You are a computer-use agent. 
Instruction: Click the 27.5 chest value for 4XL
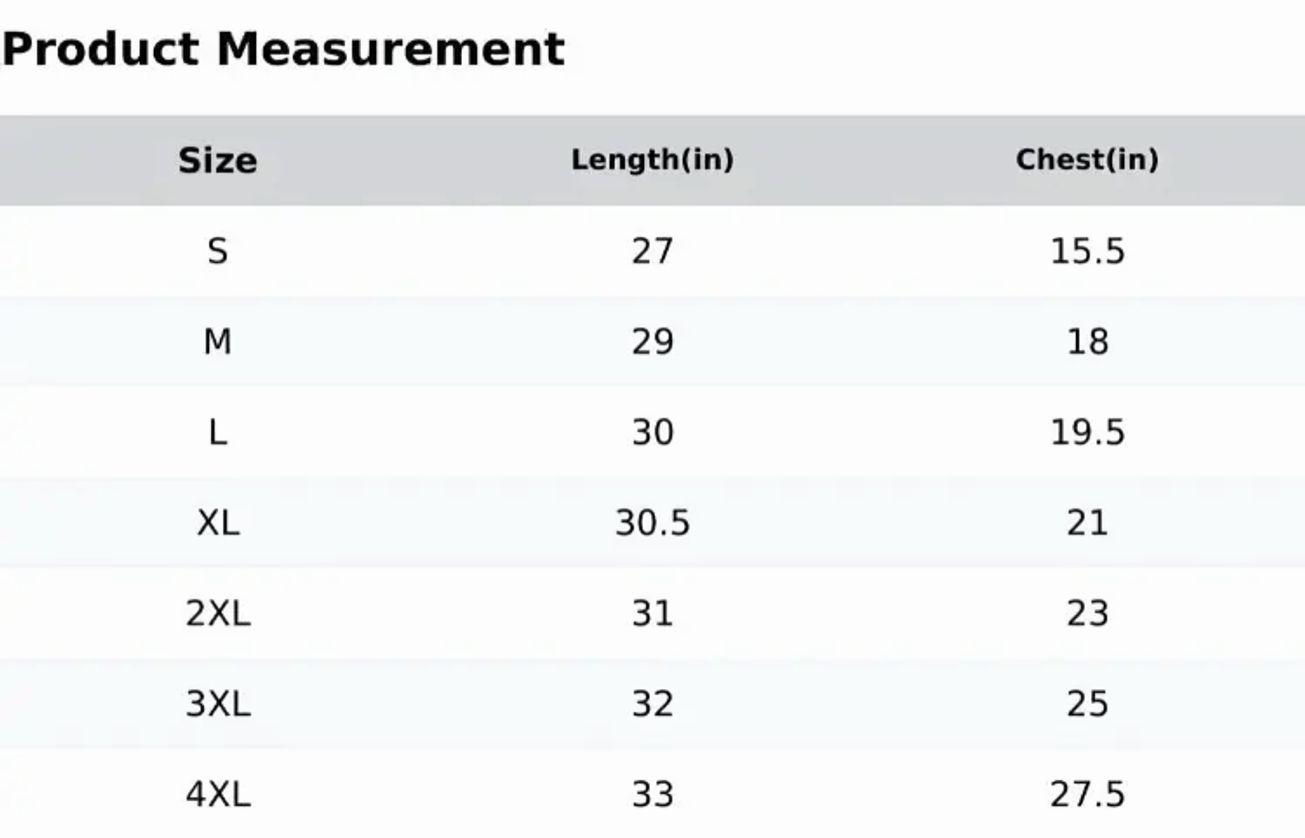(1087, 795)
